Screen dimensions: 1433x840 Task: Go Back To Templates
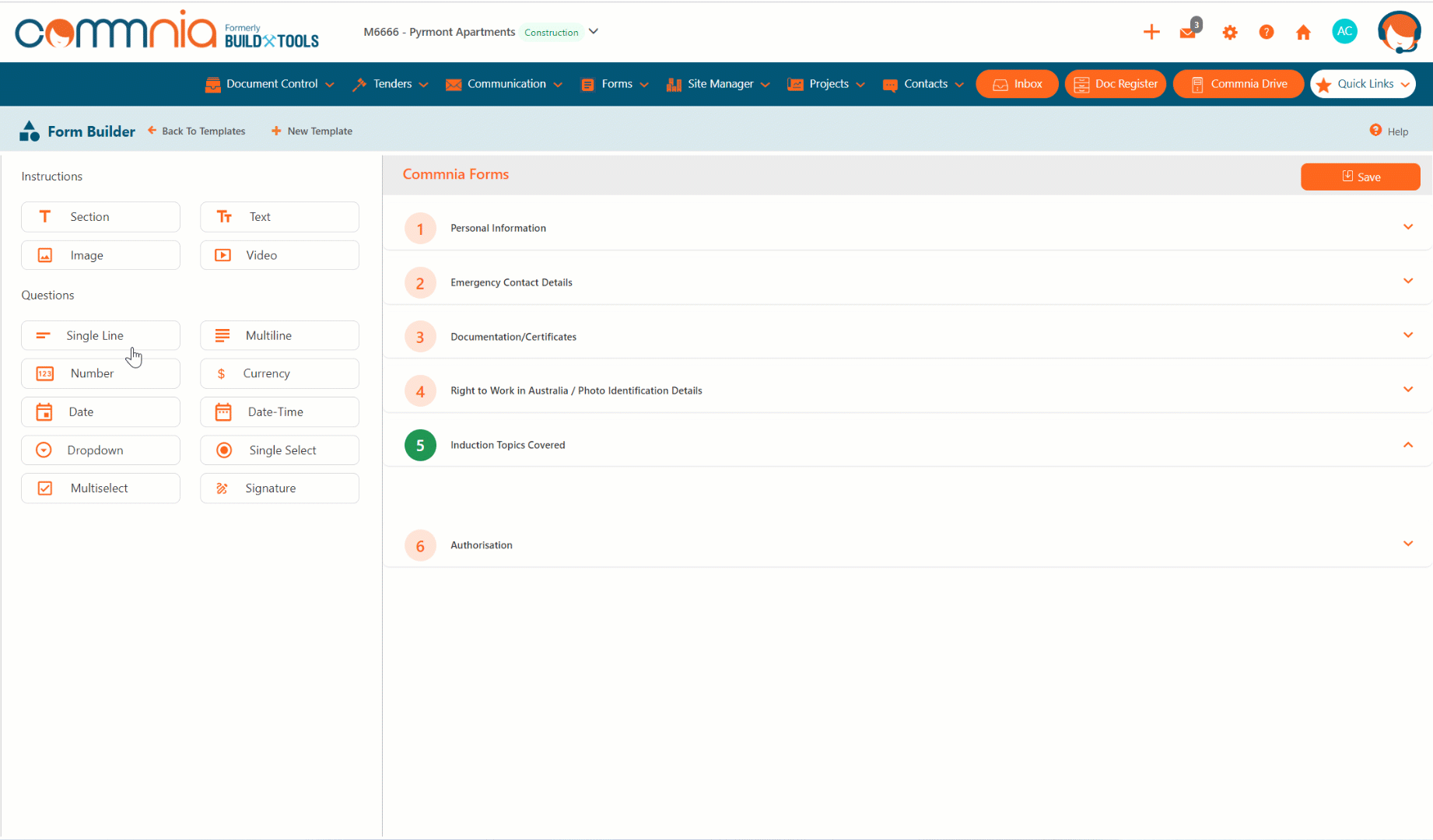click(x=197, y=131)
